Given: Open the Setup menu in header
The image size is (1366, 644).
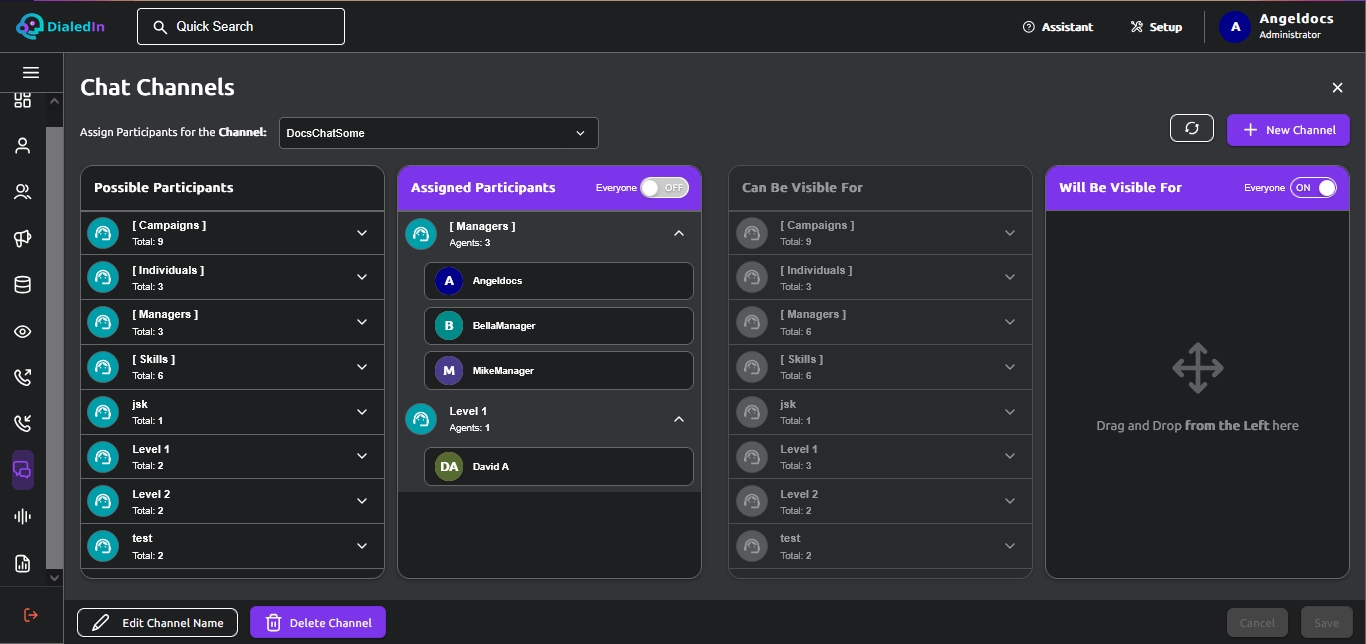Looking at the screenshot, I should (1156, 27).
